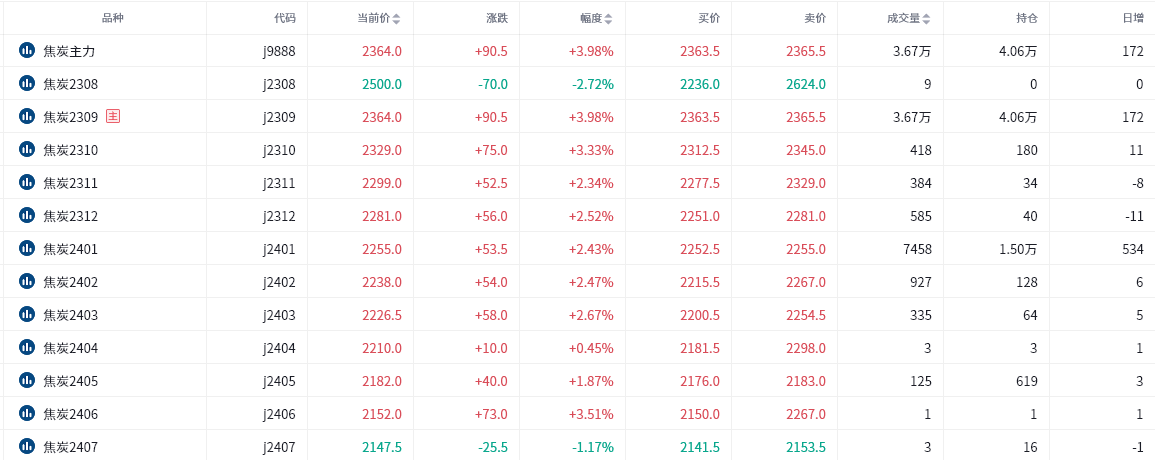Open the 焦炭2312 contract link

click(70, 216)
